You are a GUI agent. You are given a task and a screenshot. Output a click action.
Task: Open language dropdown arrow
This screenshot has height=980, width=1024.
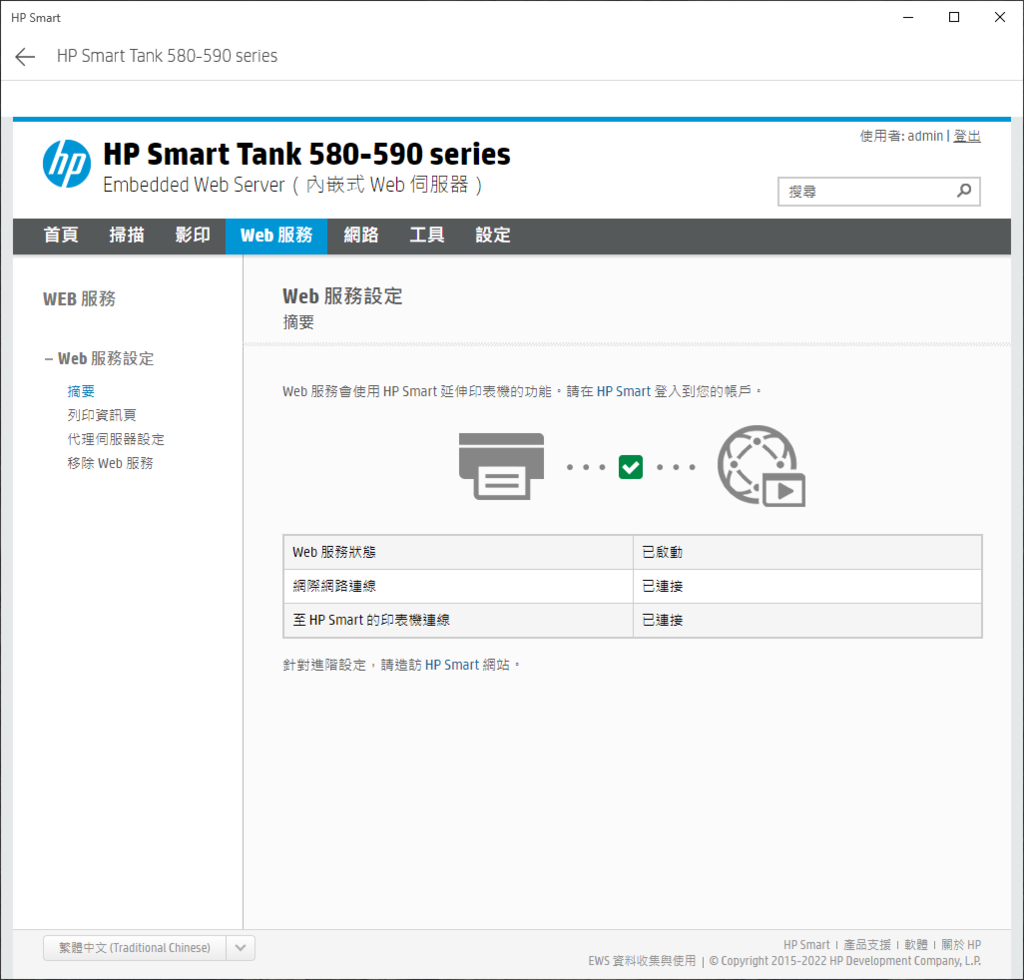240,948
